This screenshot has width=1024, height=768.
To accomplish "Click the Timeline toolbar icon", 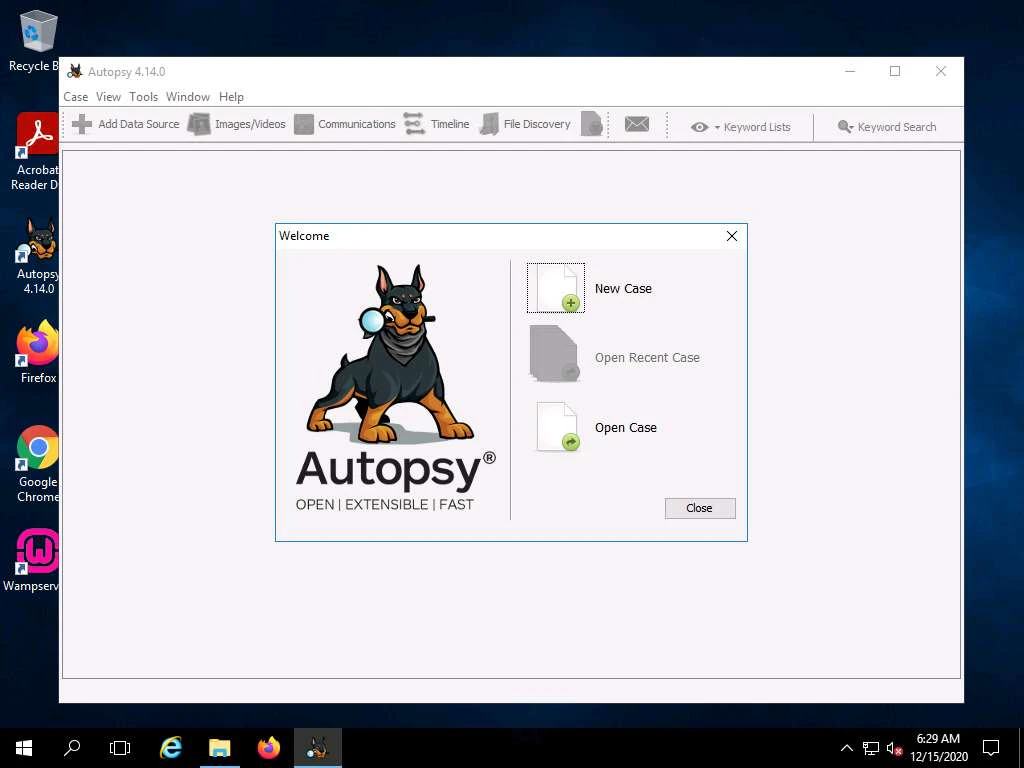I will point(414,123).
